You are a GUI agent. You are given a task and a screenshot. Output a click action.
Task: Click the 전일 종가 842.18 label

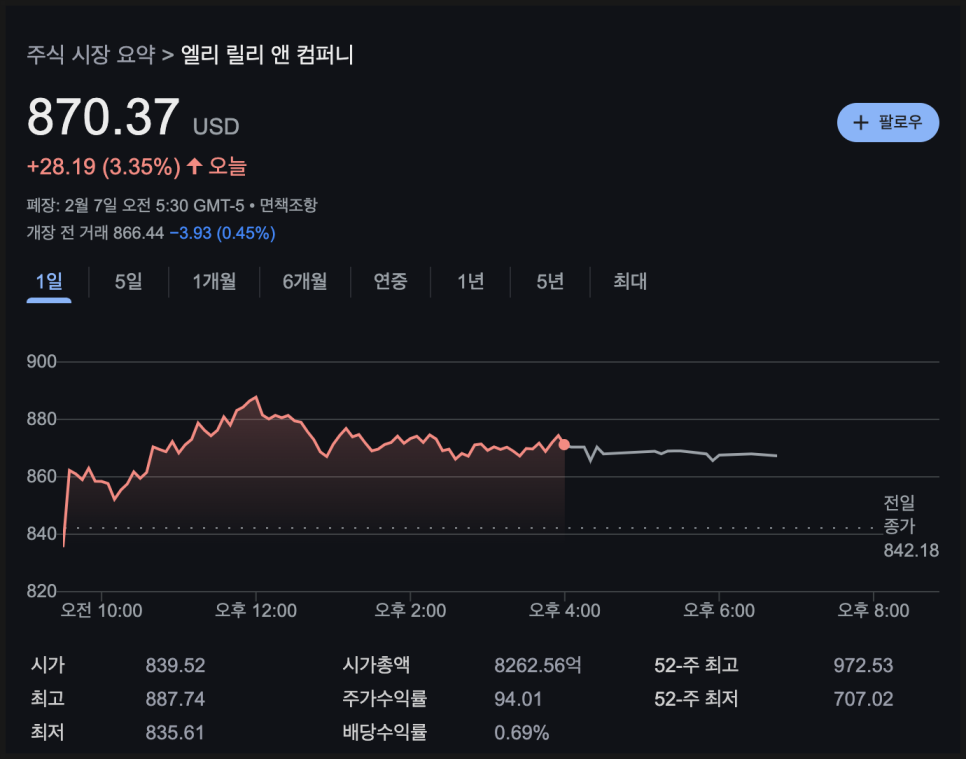(x=911, y=527)
